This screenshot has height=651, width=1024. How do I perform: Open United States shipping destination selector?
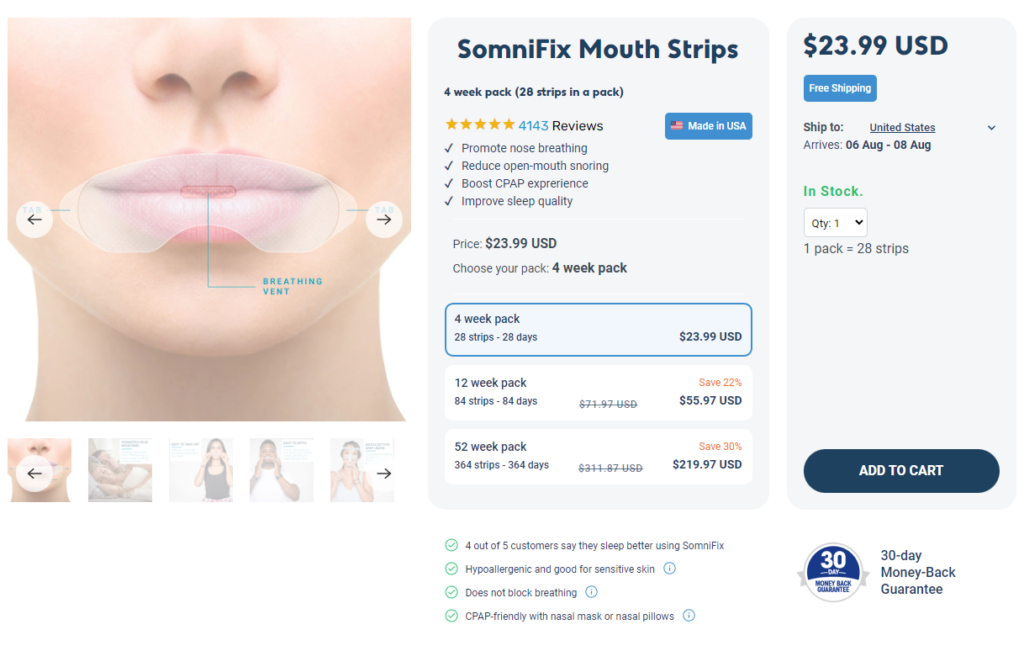(x=902, y=127)
